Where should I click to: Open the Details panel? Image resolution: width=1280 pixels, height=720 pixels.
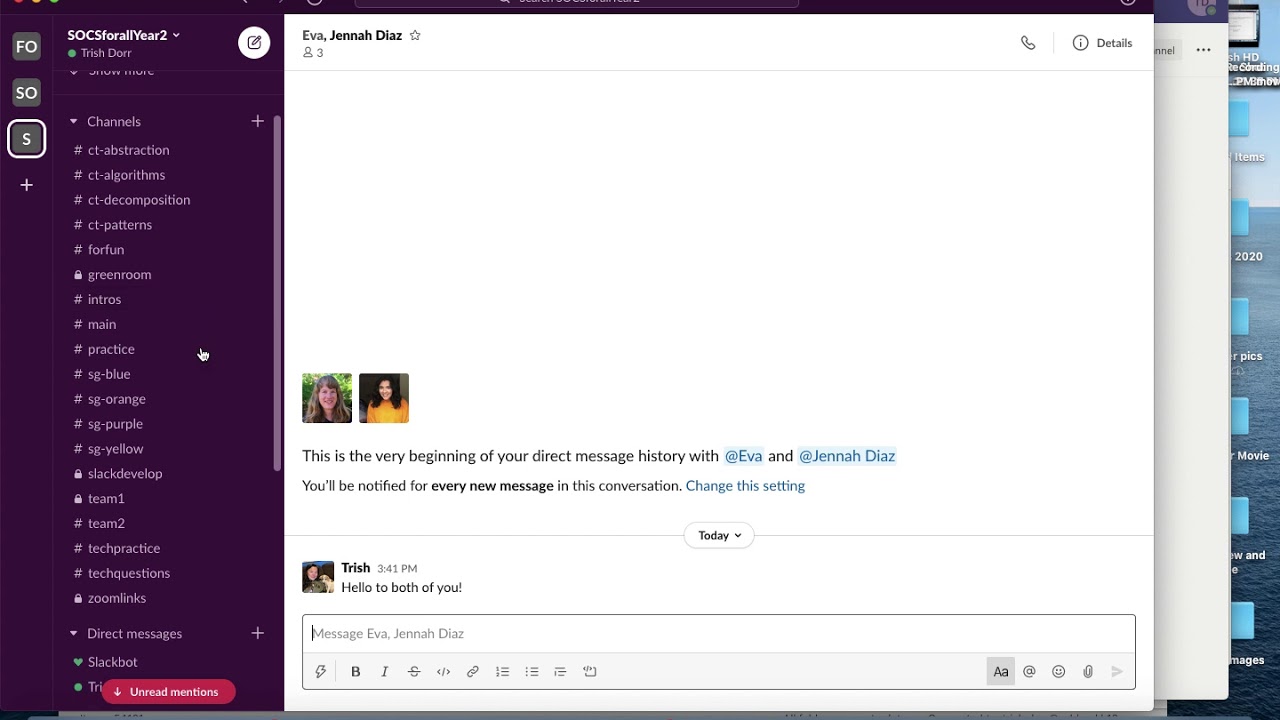pos(1102,43)
